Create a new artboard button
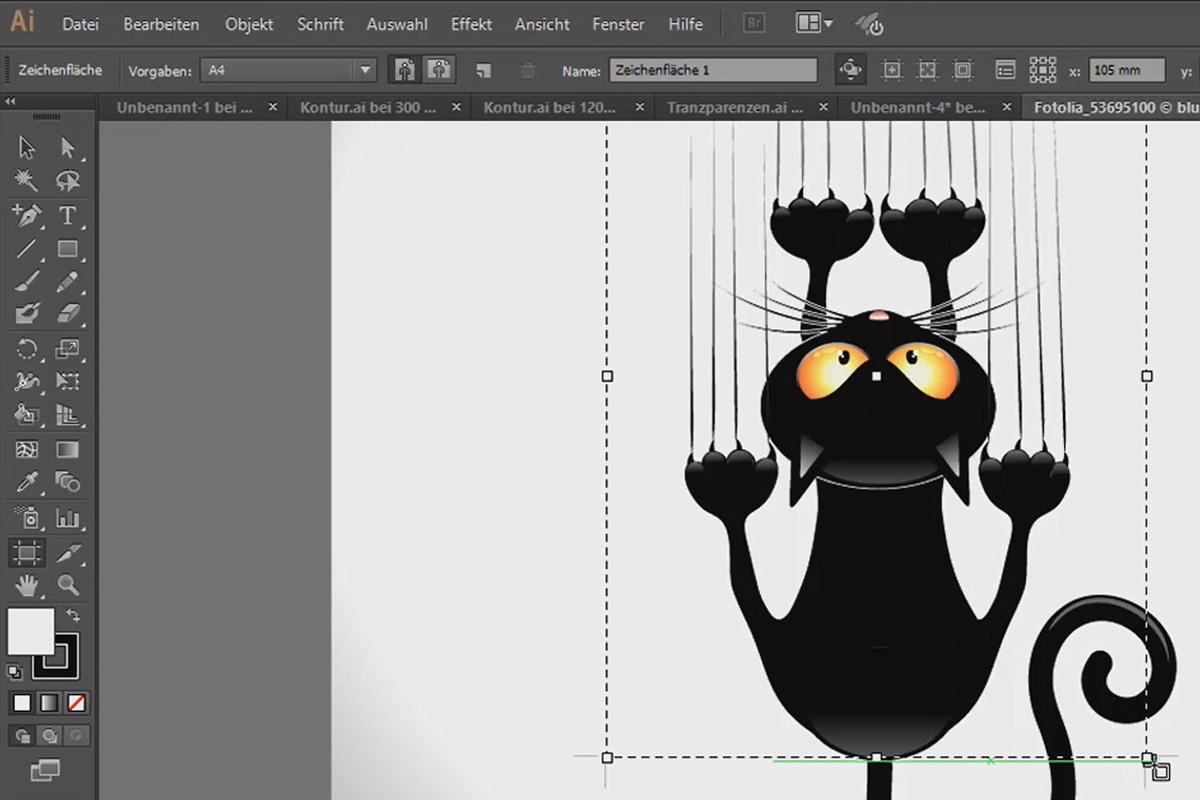Screen dimensions: 1200x800 point(483,70)
